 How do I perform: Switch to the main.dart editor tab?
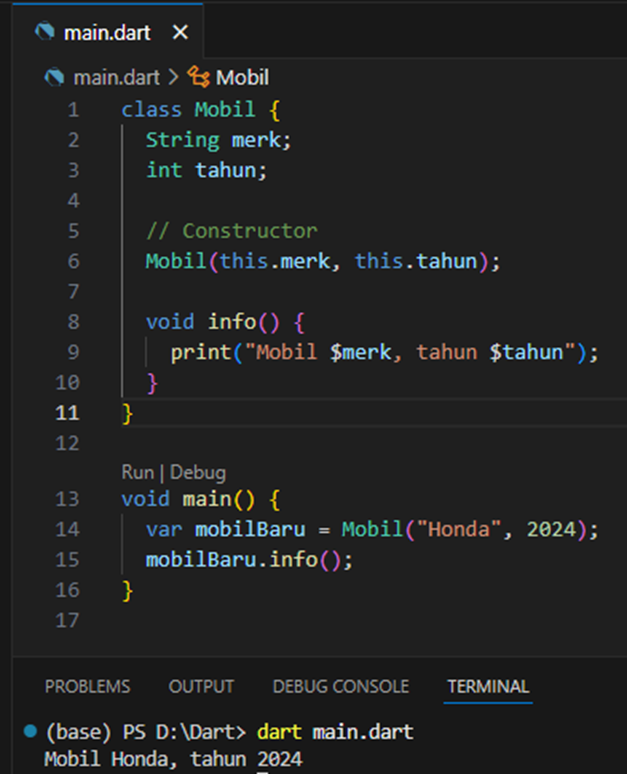[106, 33]
